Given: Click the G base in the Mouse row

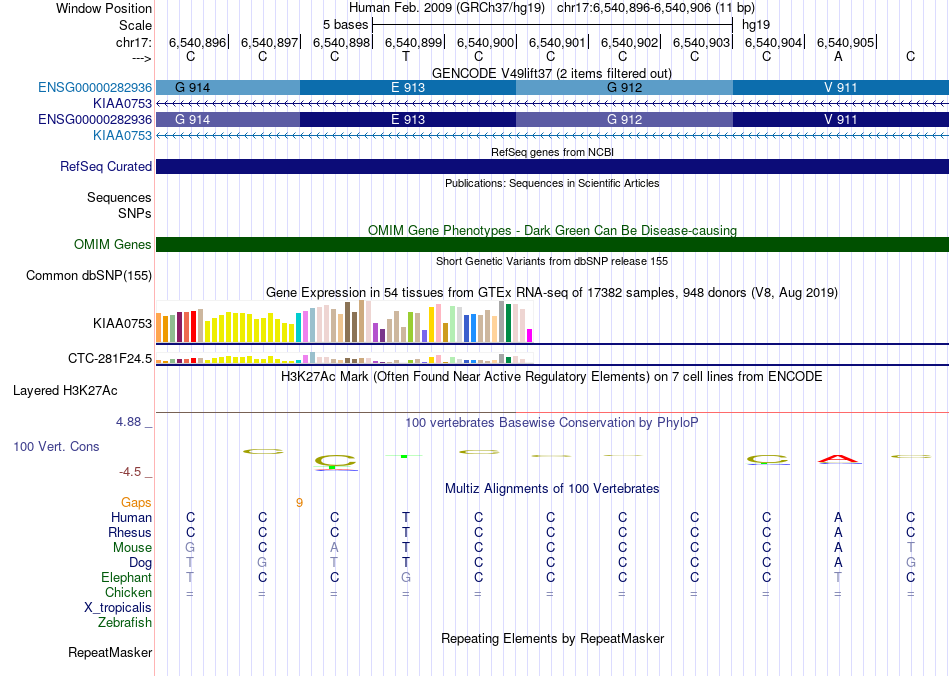Looking at the screenshot, I should click(190, 548).
